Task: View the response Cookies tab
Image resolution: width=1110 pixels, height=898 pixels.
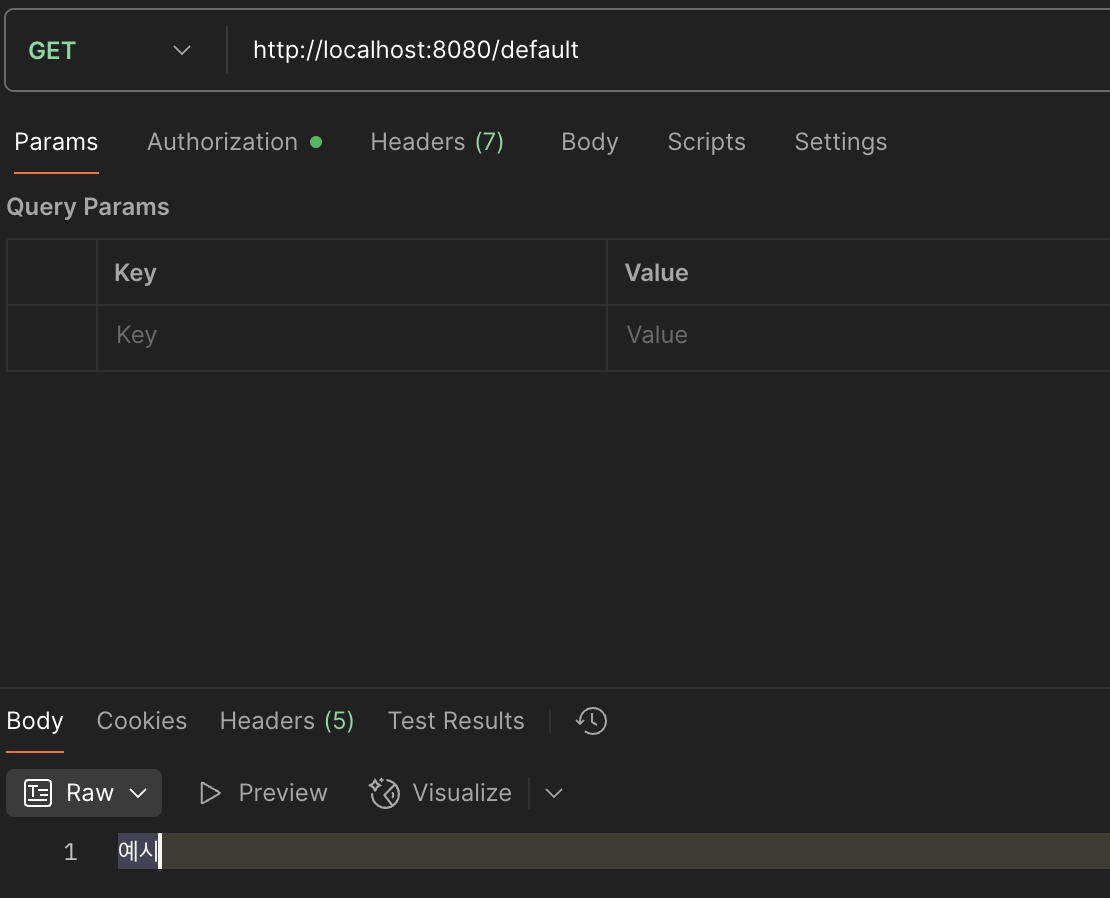Action: click(x=142, y=721)
